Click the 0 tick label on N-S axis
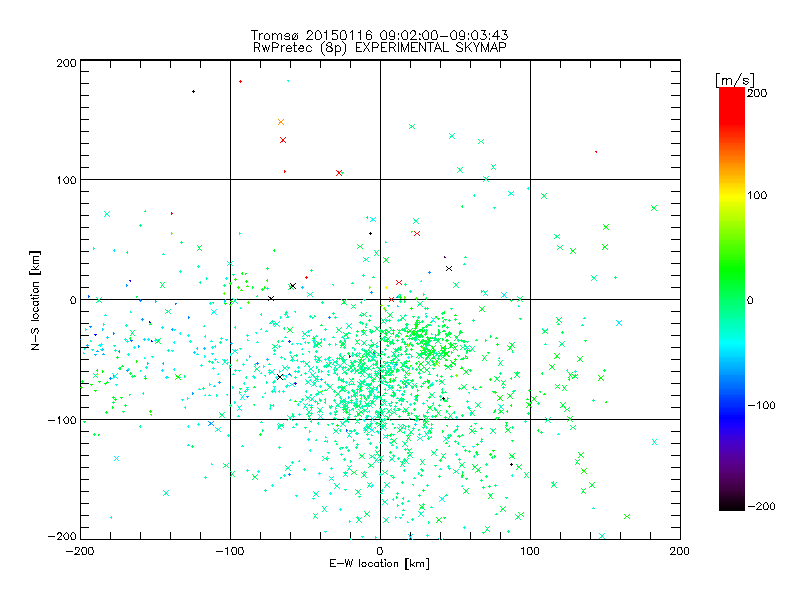This screenshot has width=800, height=600. (x=73, y=300)
